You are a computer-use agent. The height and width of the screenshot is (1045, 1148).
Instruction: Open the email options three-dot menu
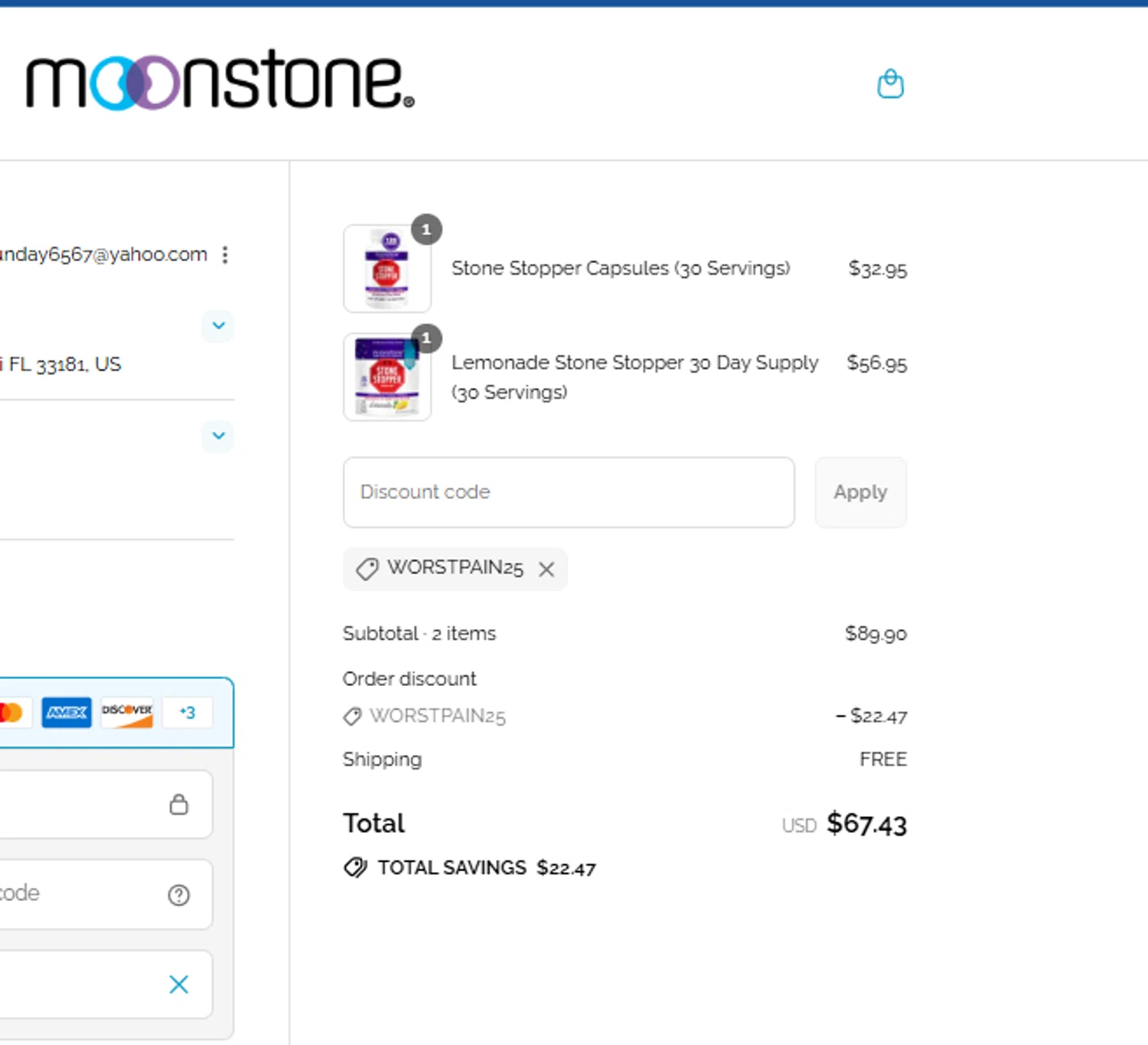[x=225, y=255]
